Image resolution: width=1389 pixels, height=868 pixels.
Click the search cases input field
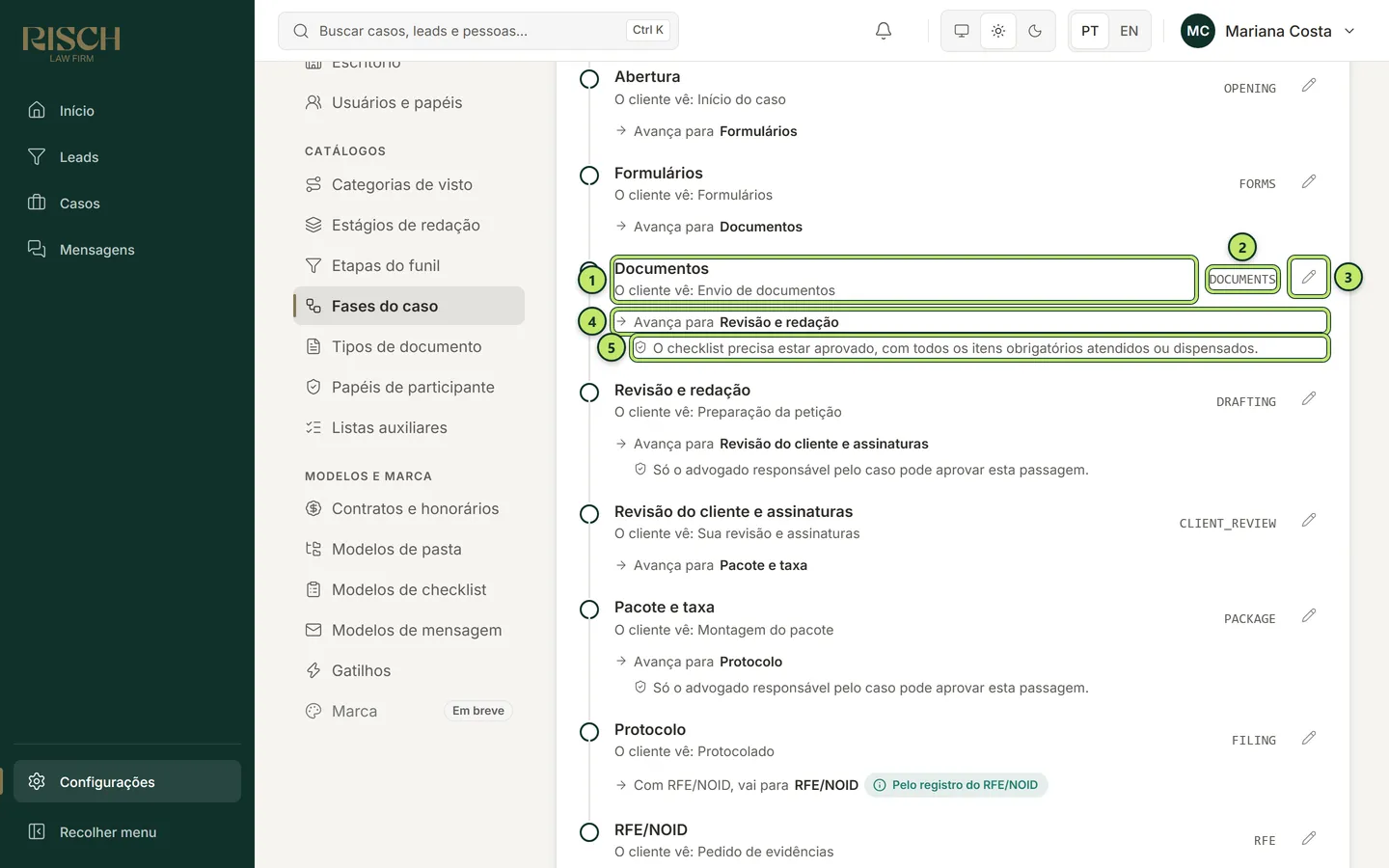478,31
